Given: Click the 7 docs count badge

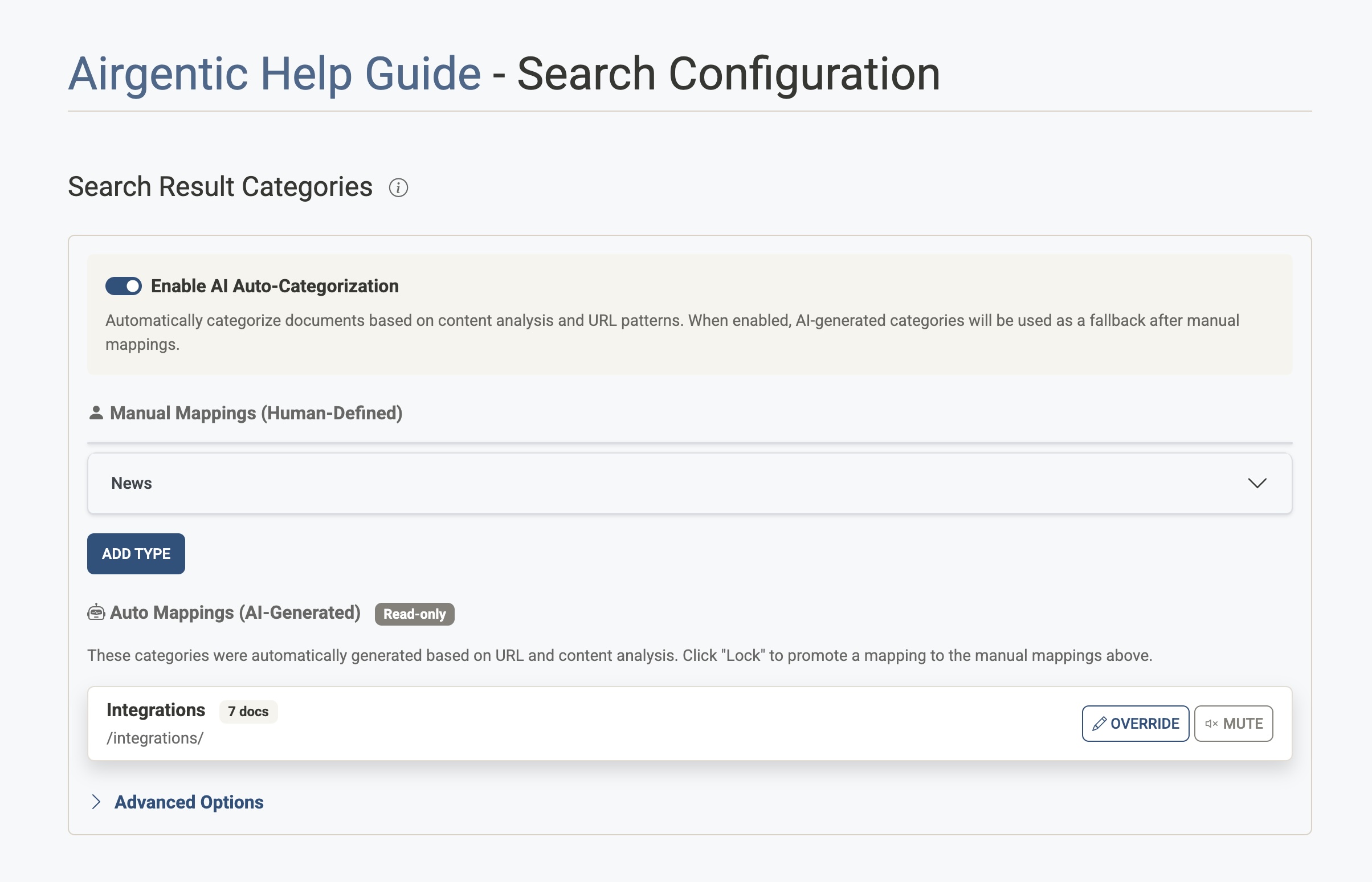Looking at the screenshot, I should point(248,711).
